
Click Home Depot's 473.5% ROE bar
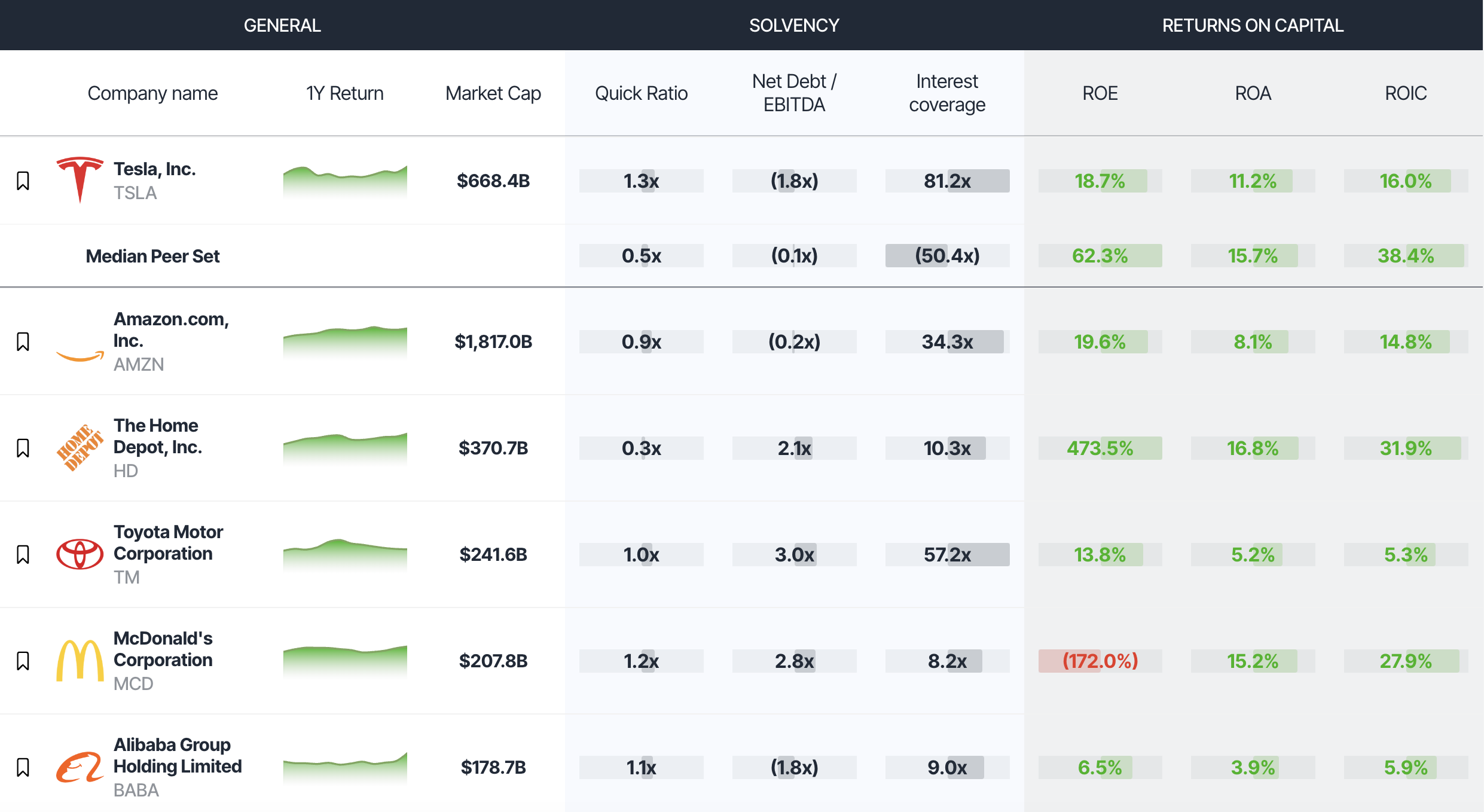point(1100,448)
